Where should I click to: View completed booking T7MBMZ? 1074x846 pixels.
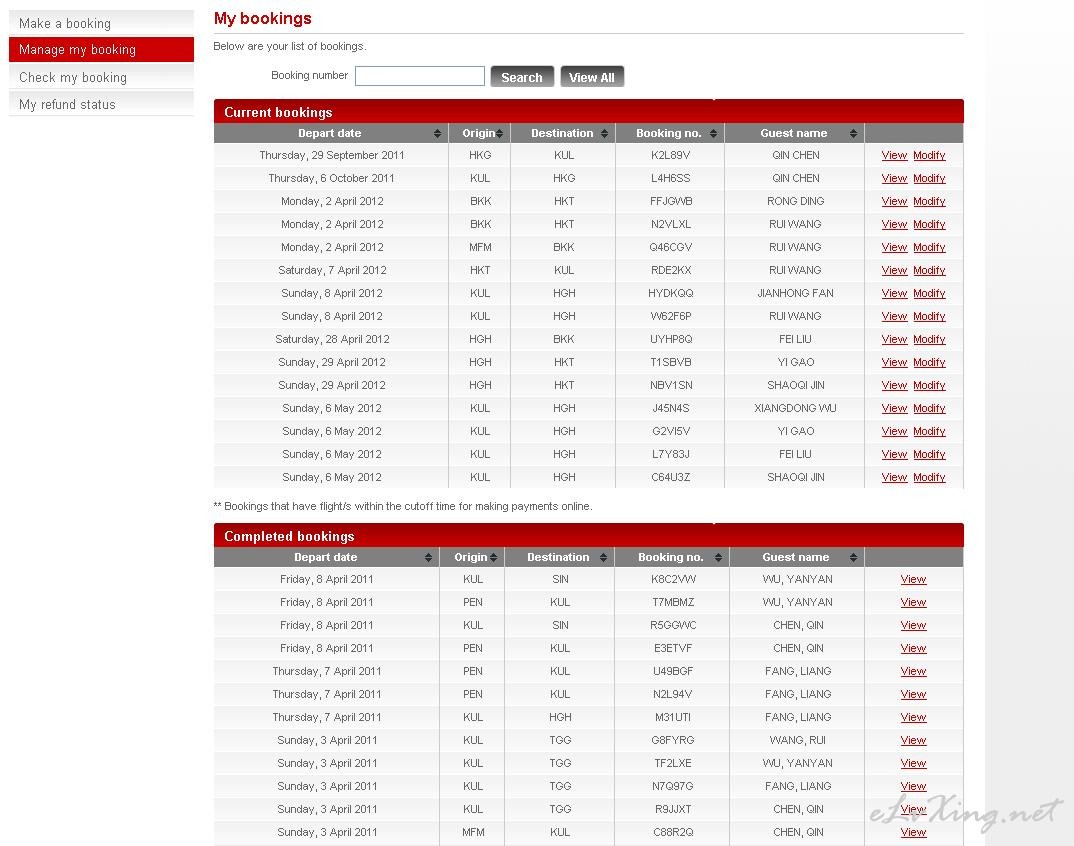tap(913, 602)
